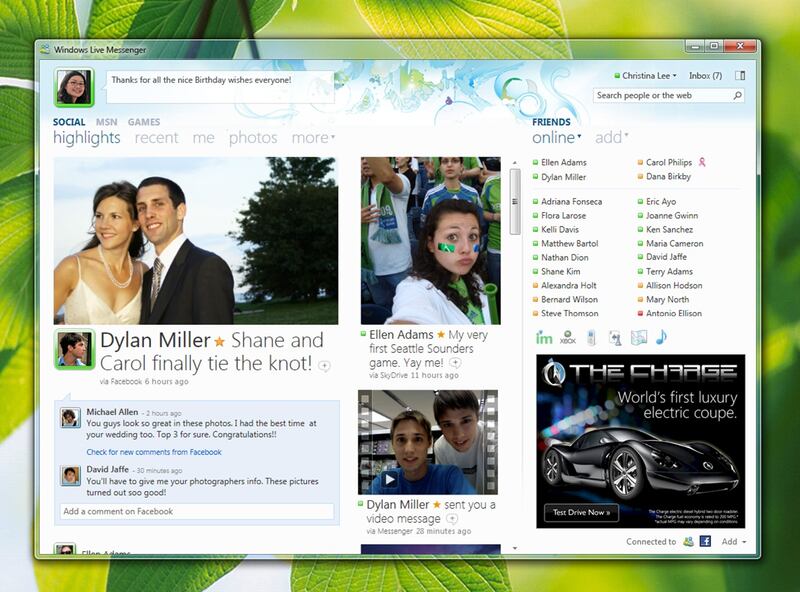The width and height of the screenshot is (800, 592).
Task: Click the 'Add a comment on Facebook' field
Action: (196, 511)
